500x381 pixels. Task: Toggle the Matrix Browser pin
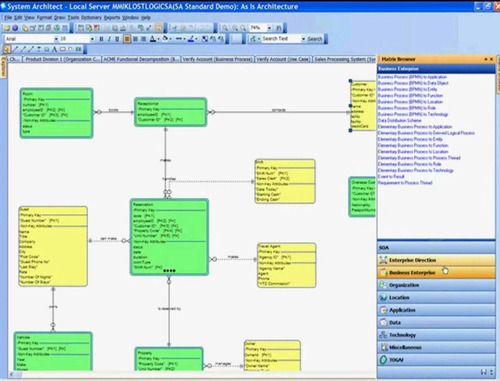point(486,59)
